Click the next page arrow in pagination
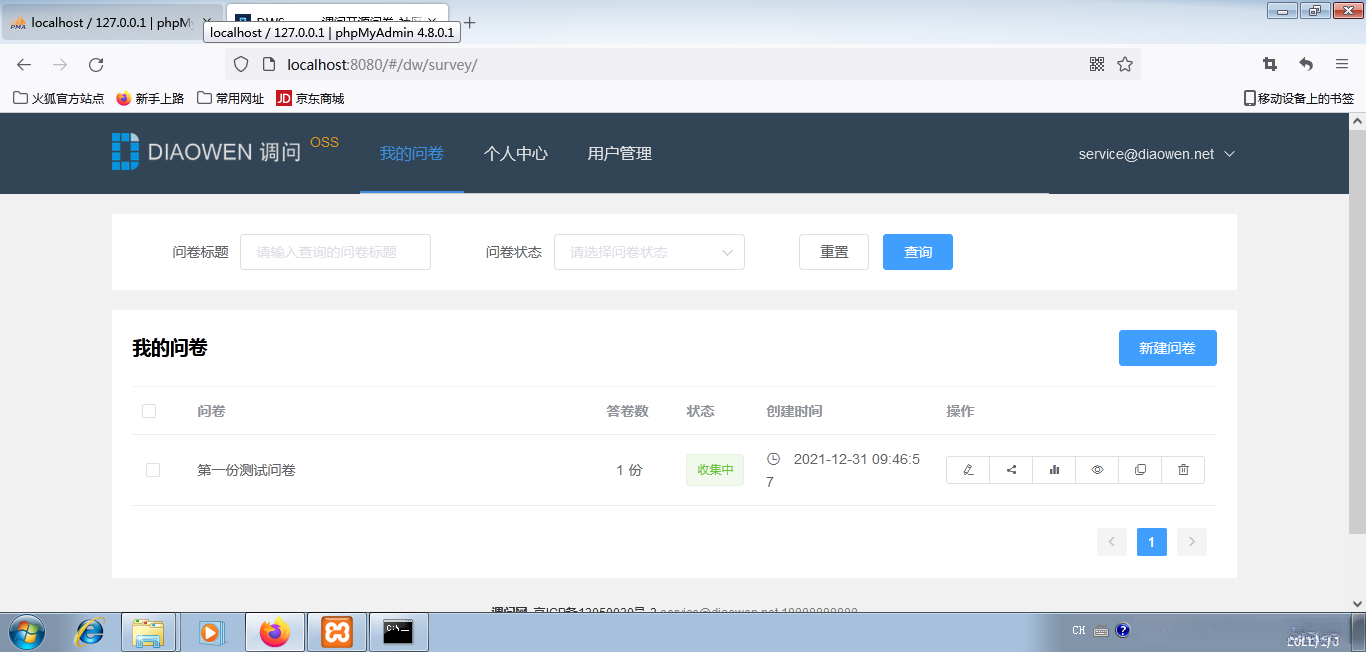This screenshot has height=652, width=1366. point(1192,542)
